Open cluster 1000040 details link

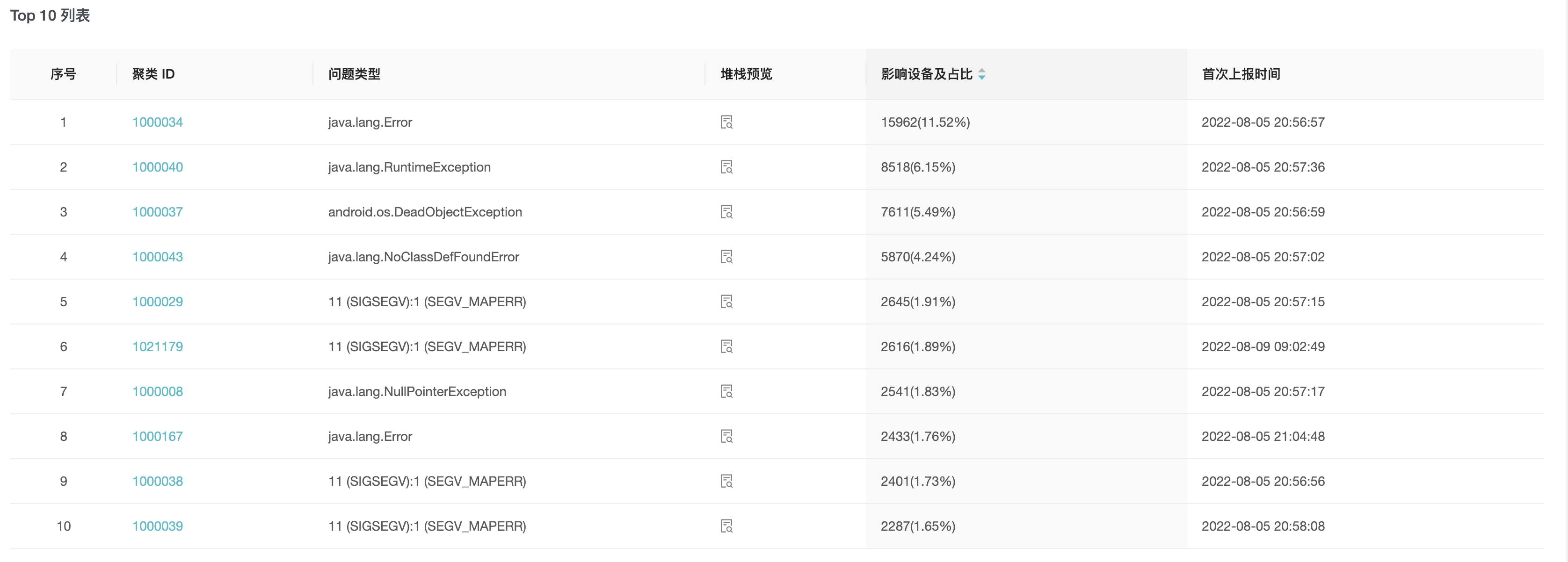(157, 166)
